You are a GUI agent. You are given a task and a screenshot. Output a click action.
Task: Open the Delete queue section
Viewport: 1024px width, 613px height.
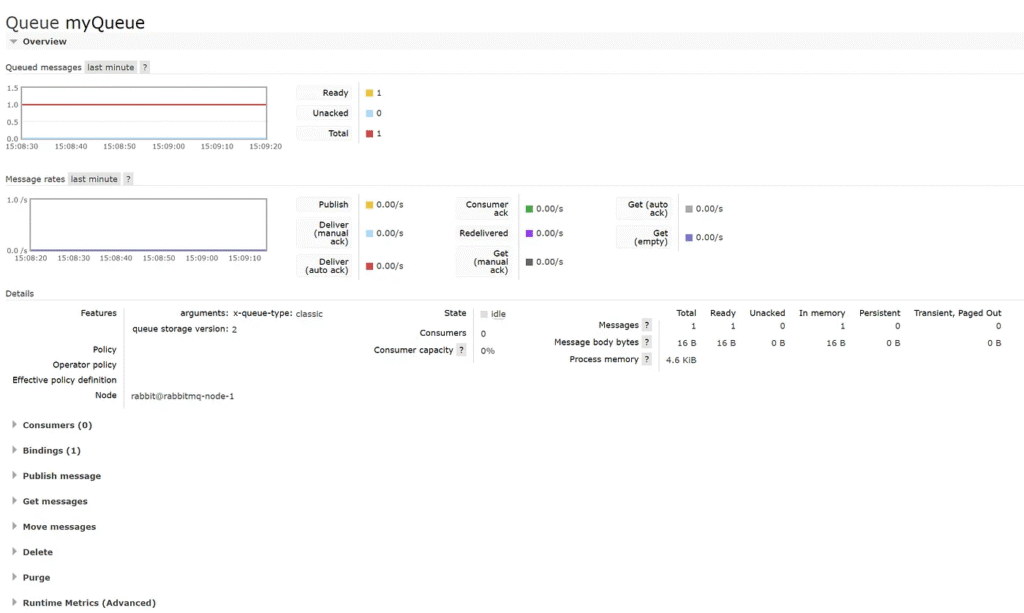37,552
